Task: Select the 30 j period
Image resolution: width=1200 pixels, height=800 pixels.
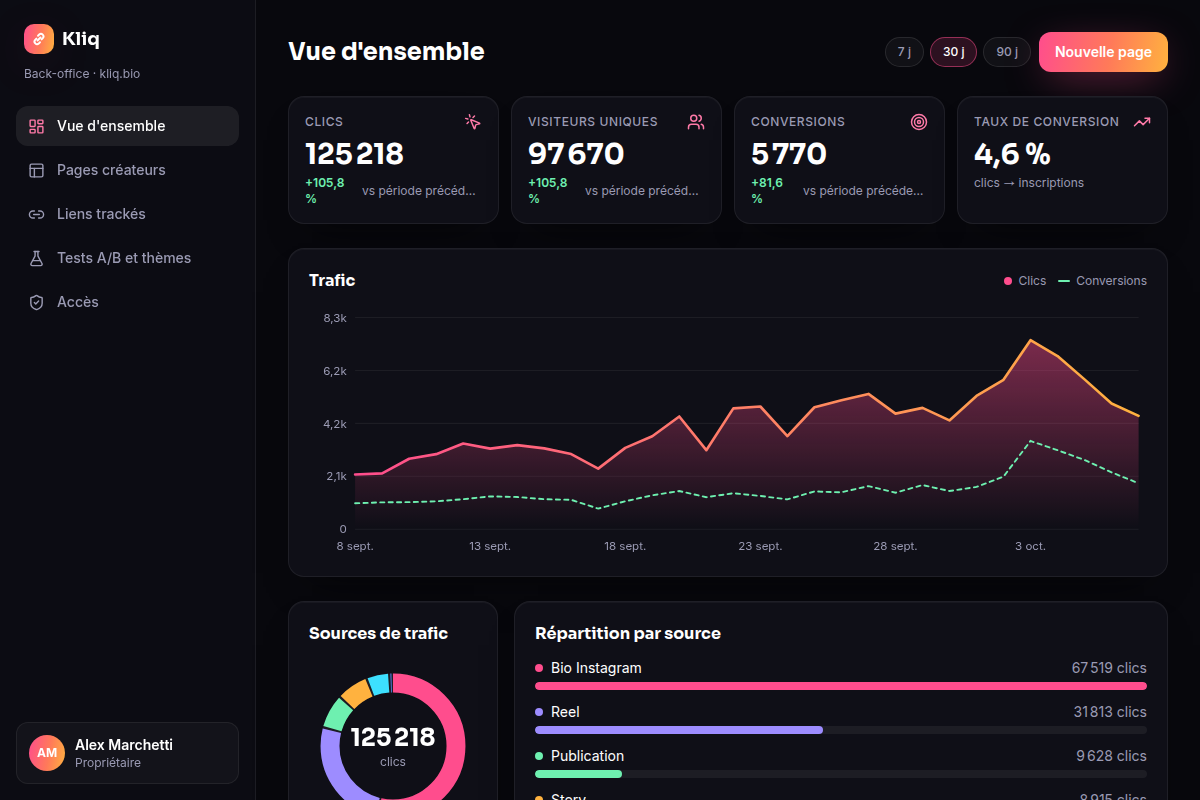Action: tap(953, 52)
